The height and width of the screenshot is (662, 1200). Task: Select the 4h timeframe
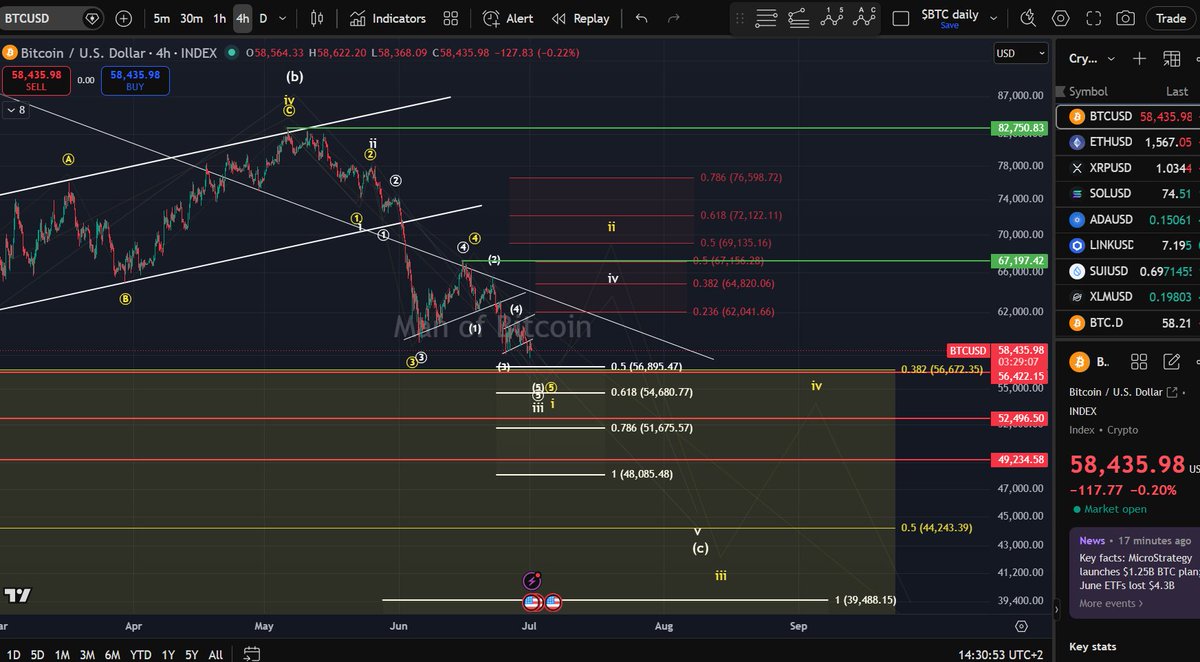click(x=242, y=18)
